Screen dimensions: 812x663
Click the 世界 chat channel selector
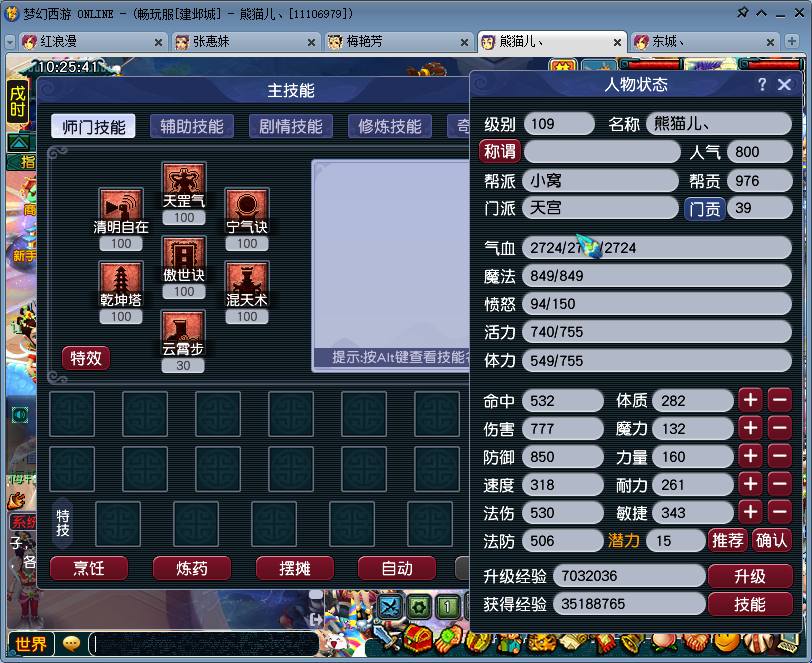pyautogui.click(x=30, y=644)
